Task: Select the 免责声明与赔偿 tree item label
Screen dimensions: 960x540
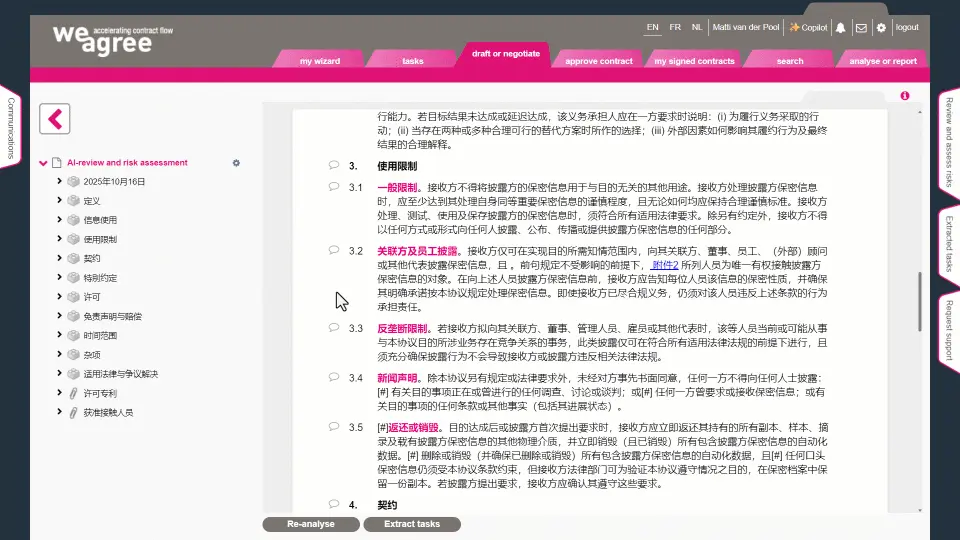Action: coord(113,317)
